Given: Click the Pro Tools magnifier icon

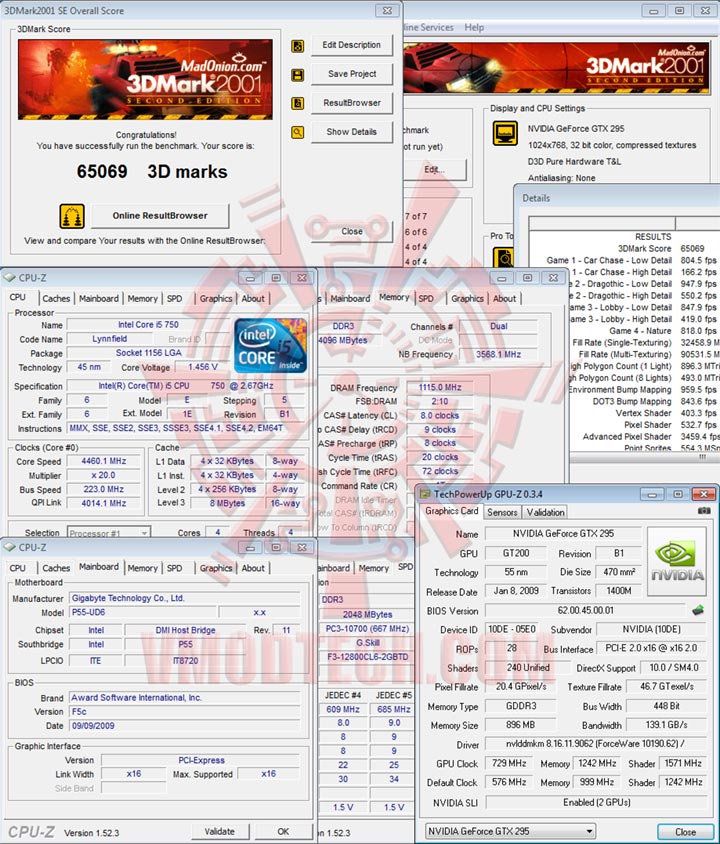Looking at the screenshot, I should (x=503, y=257).
